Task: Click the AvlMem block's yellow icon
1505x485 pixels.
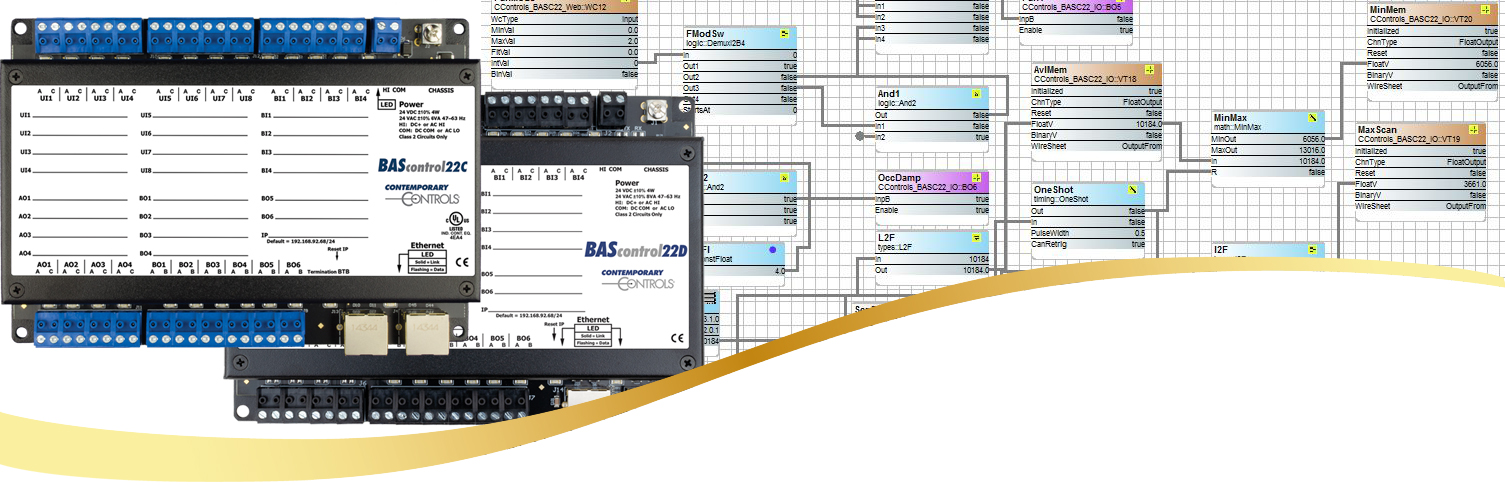Action: click(x=1149, y=71)
